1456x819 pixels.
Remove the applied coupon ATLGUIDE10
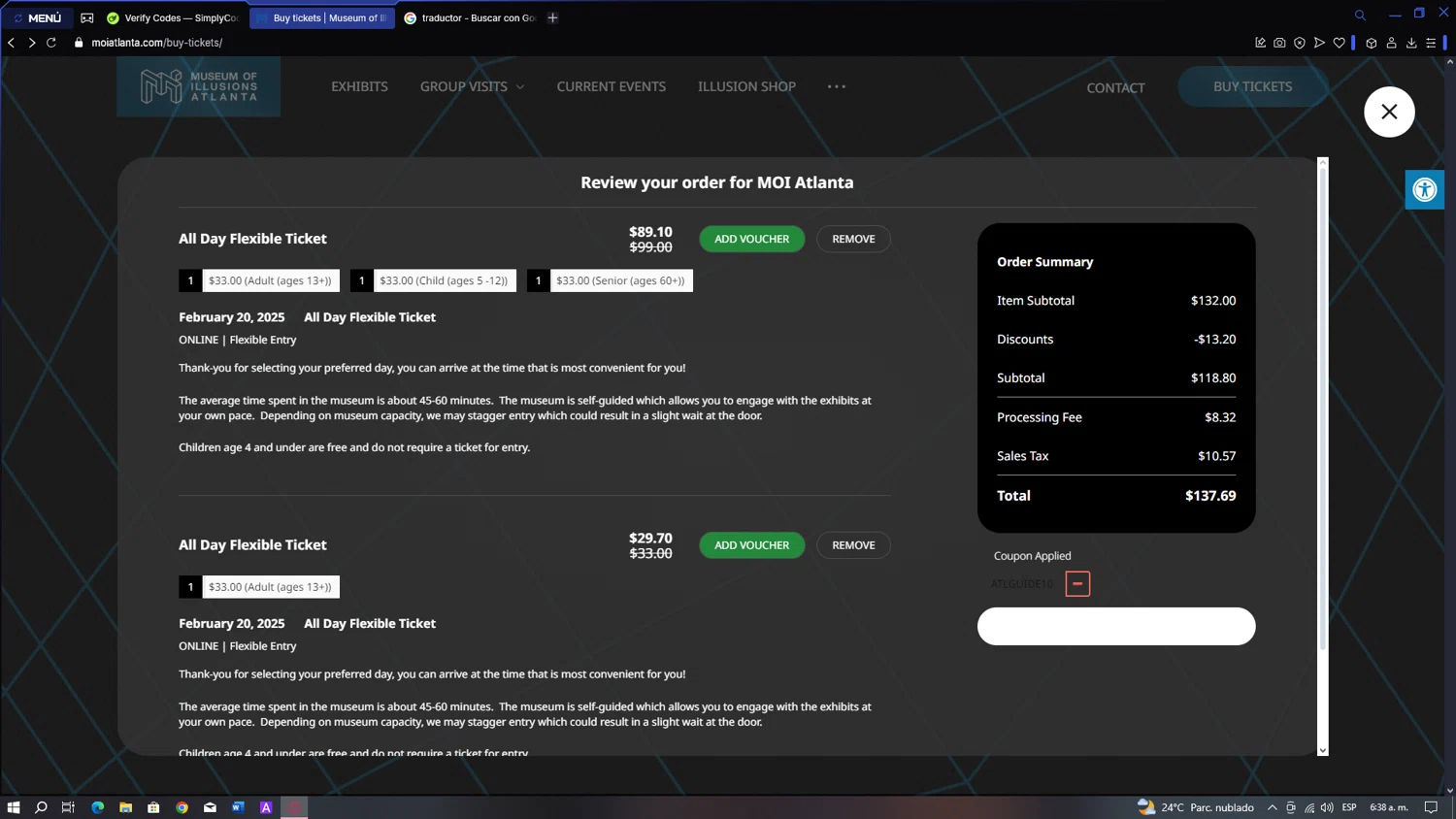(1077, 583)
